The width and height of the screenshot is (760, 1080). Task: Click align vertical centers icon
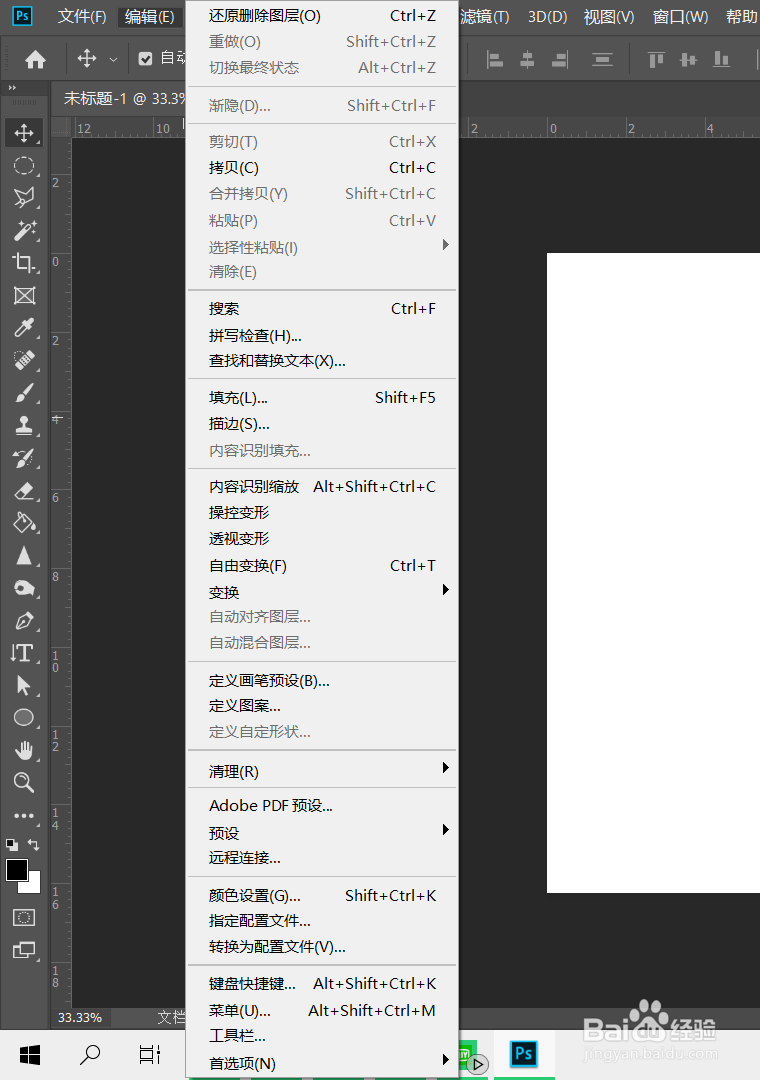688,60
